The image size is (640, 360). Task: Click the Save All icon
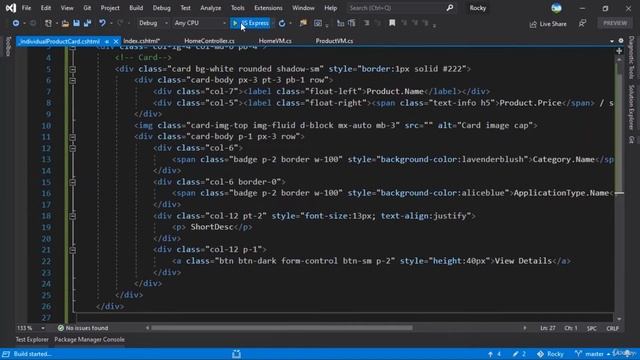pyautogui.click(x=87, y=23)
